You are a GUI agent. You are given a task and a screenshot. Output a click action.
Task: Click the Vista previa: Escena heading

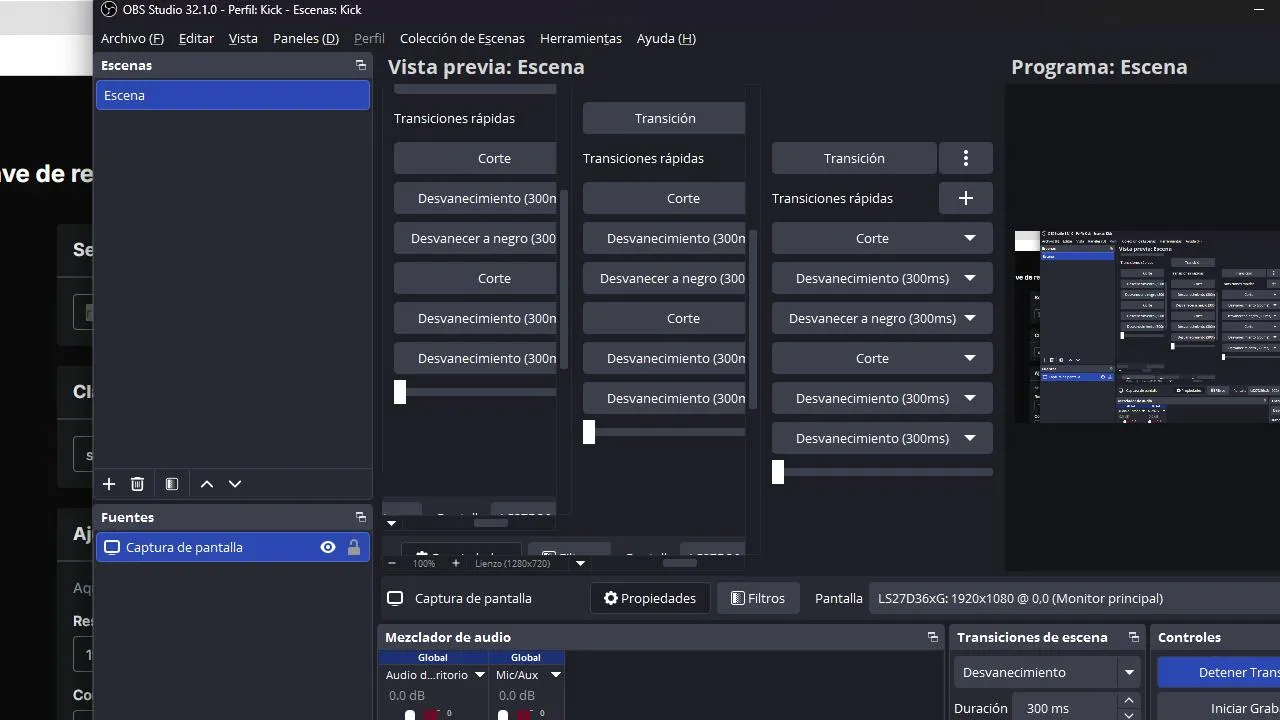tap(486, 67)
